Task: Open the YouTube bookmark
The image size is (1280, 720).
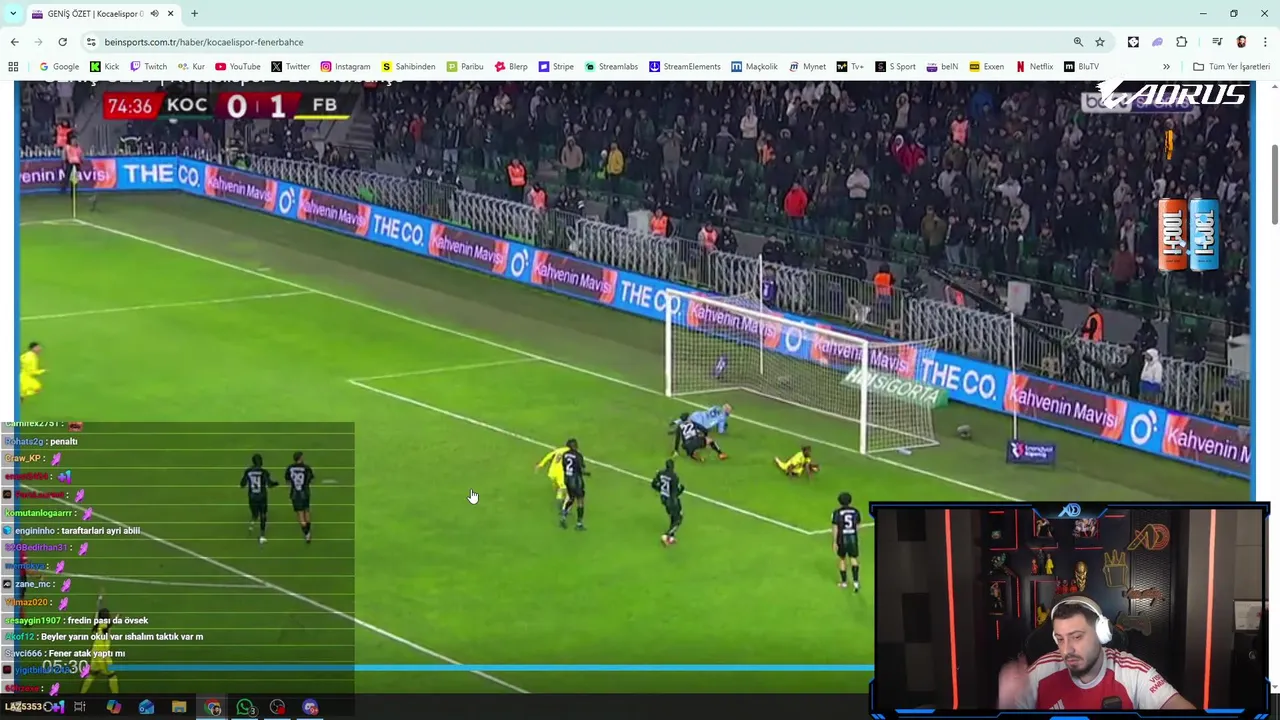Action: [238, 67]
